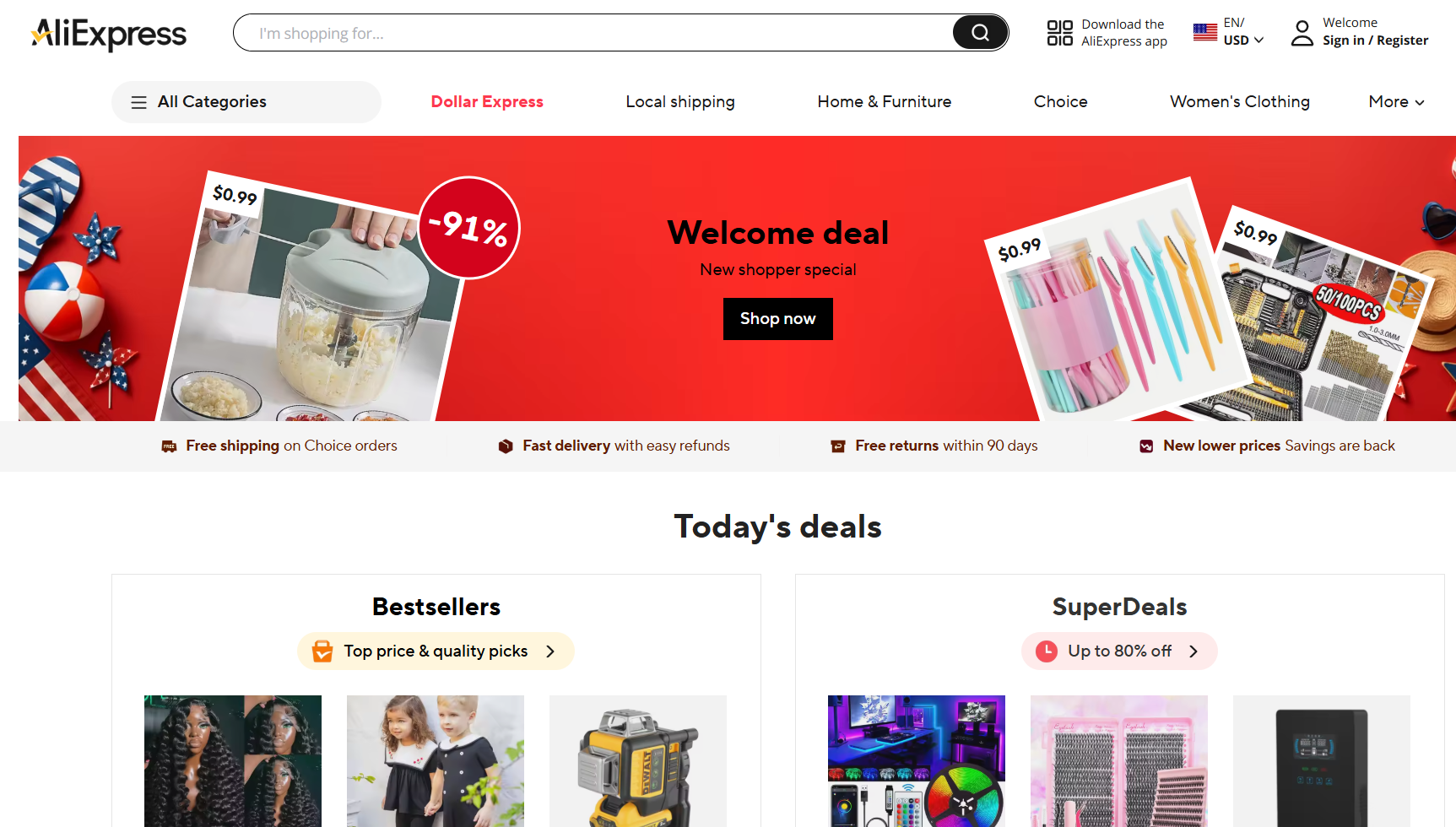Open the DeWalt laser level product thumbnail

point(638,761)
